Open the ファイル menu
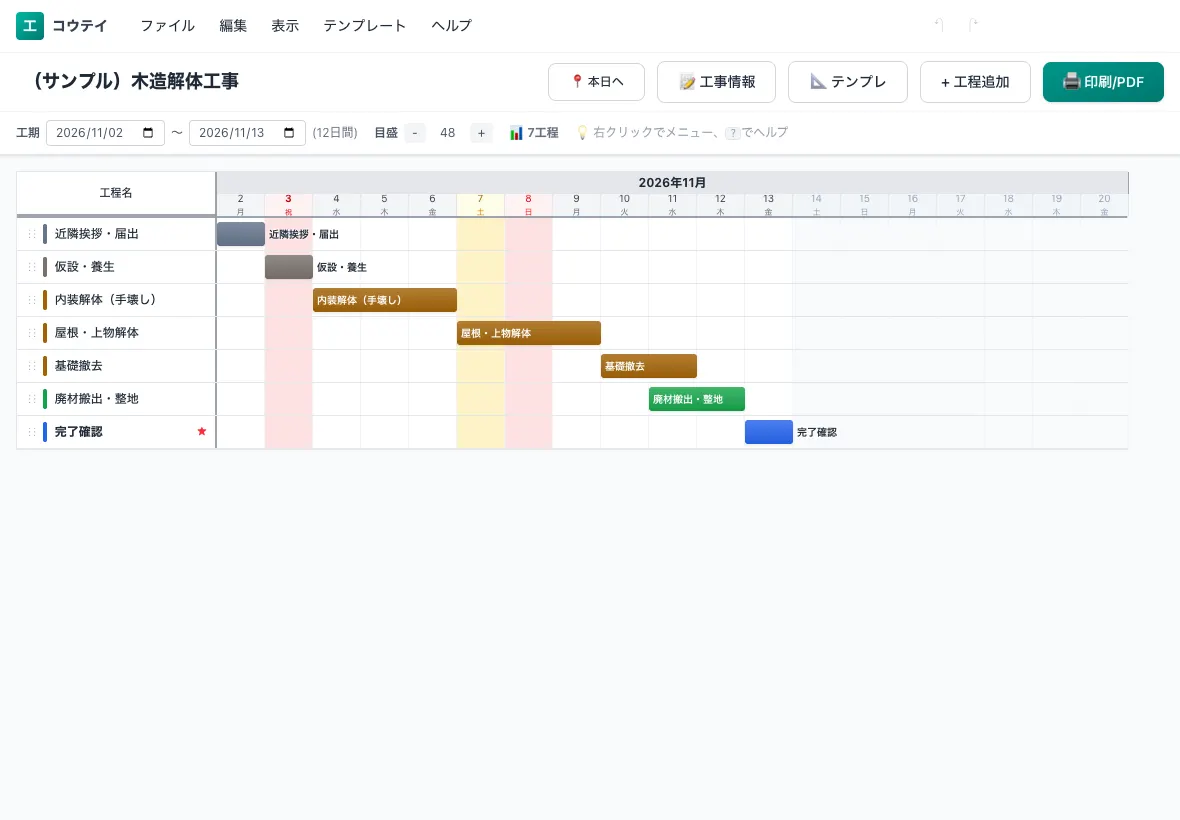Image resolution: width=1180 pixels, height=820 pixels. [x=167, y=26]
